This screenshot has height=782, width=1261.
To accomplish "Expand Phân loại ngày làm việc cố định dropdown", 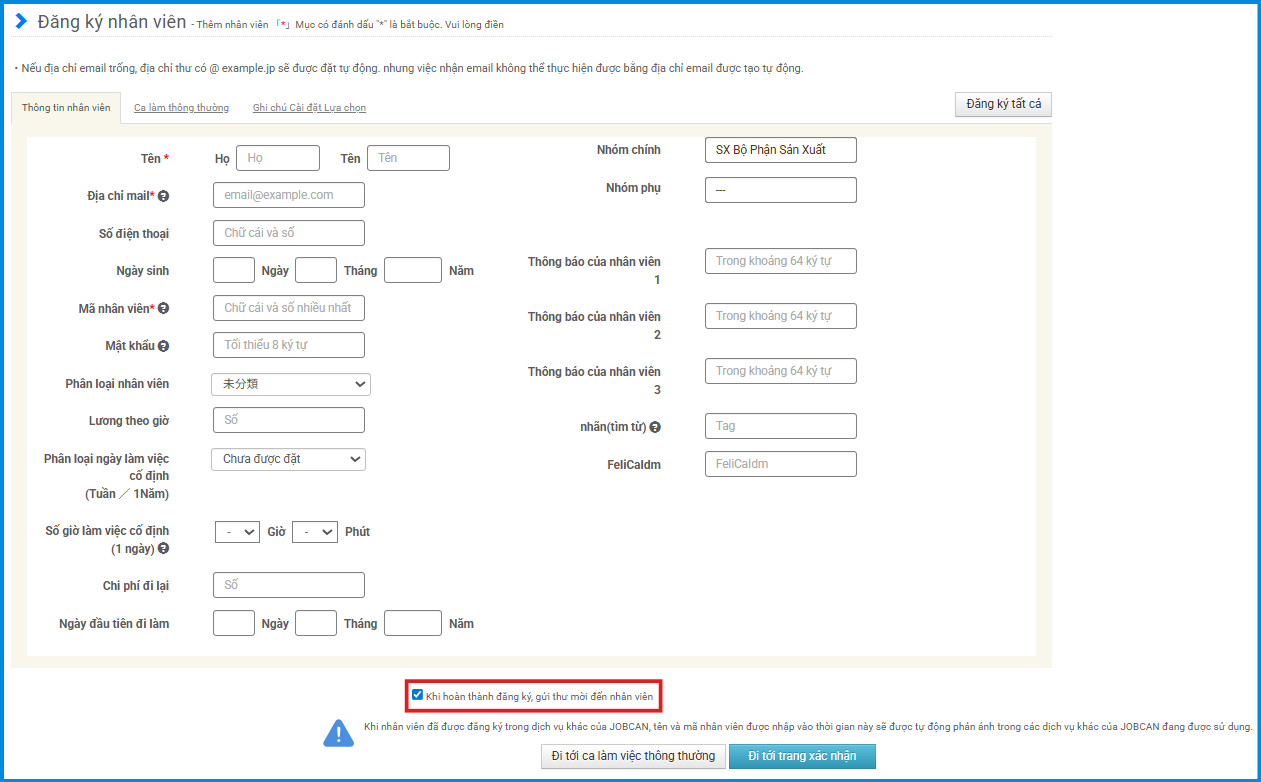I will tap(288, 459).
